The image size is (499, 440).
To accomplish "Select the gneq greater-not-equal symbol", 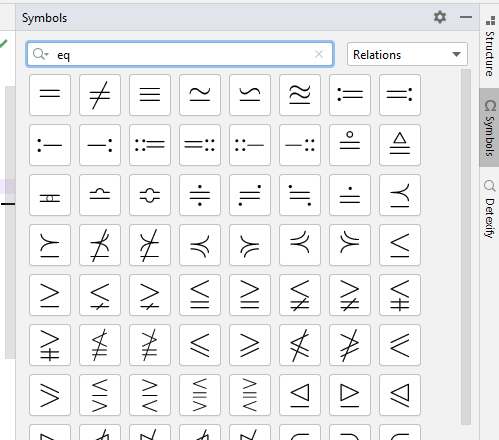I will pyautogui.click(x=150, y=295).
